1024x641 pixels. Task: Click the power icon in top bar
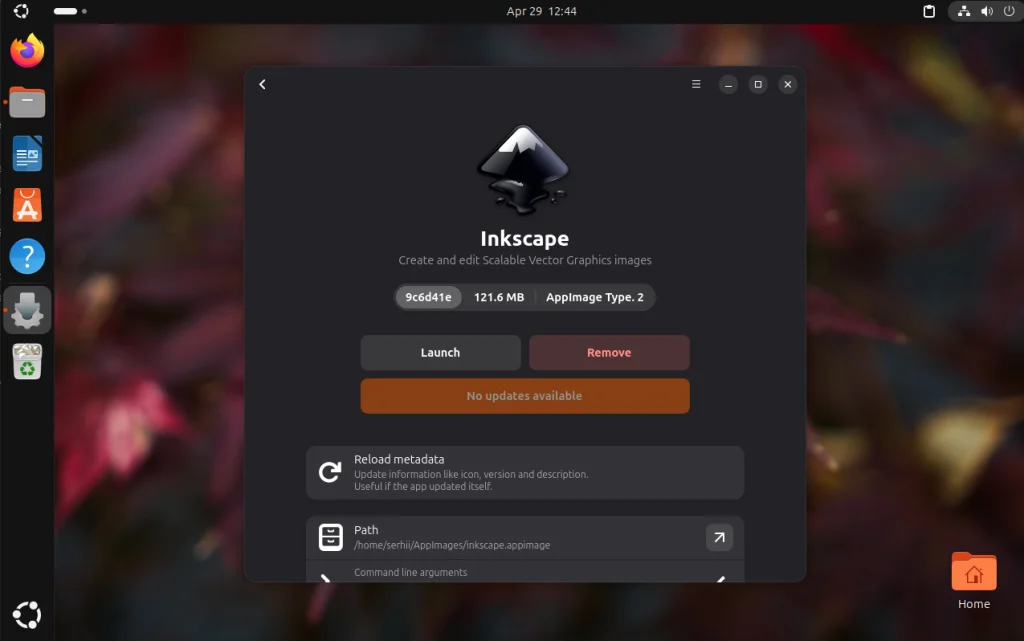1009,11
